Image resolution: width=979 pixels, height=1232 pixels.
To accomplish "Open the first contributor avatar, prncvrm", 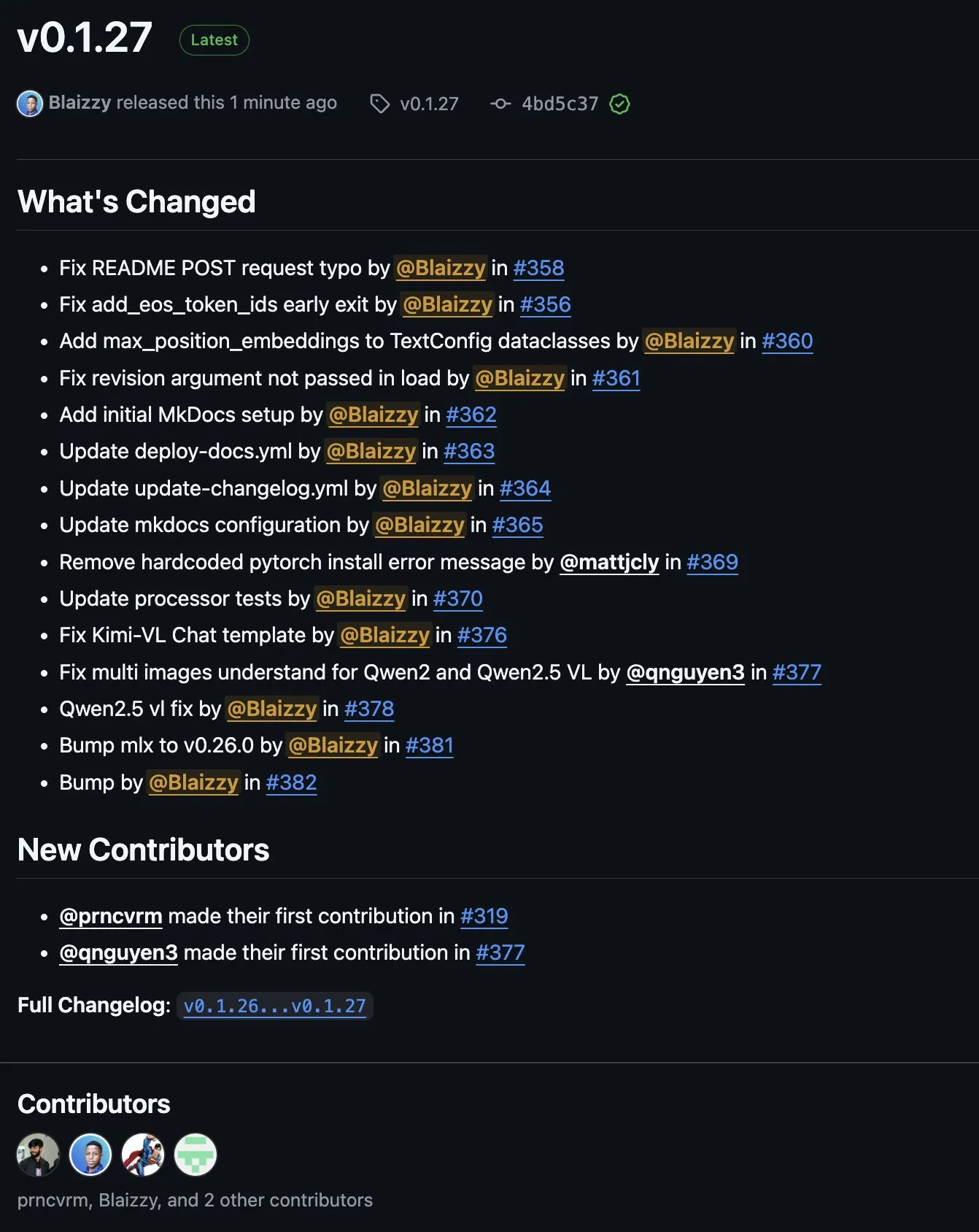I will (38, 1155).
